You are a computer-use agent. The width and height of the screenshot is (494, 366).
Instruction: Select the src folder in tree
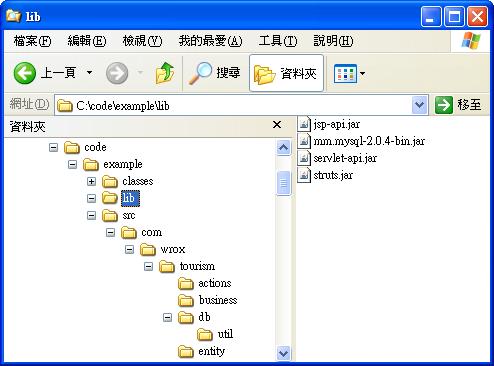129,215
